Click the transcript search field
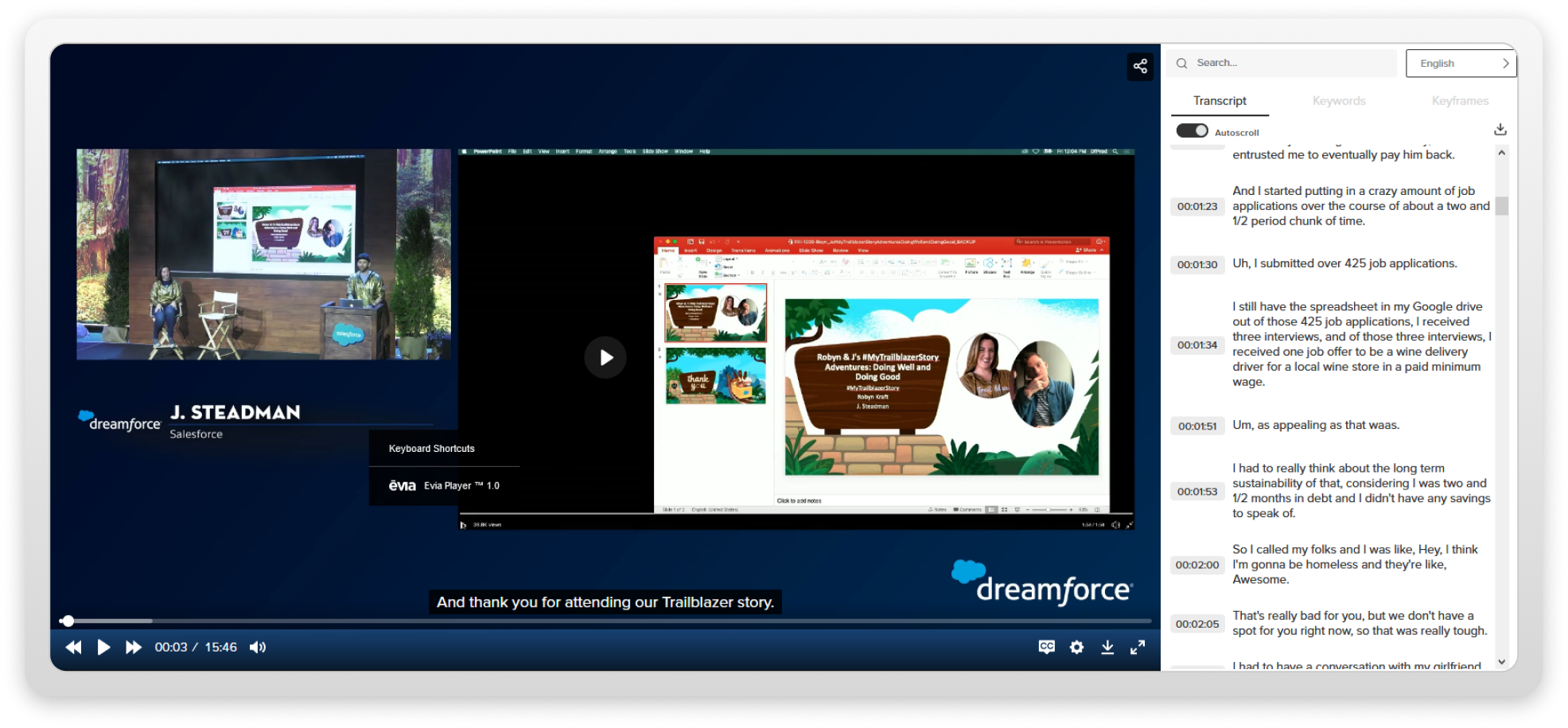Screen dimensions: 1568x728 point(1289,63)
